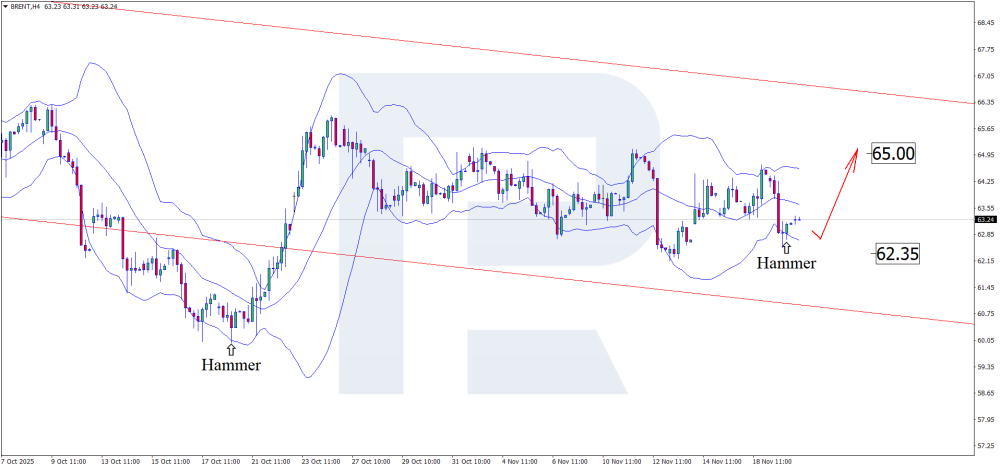
Task: Click the 23 Oct 11:00 time axis label
Action: tap(320, 462)
